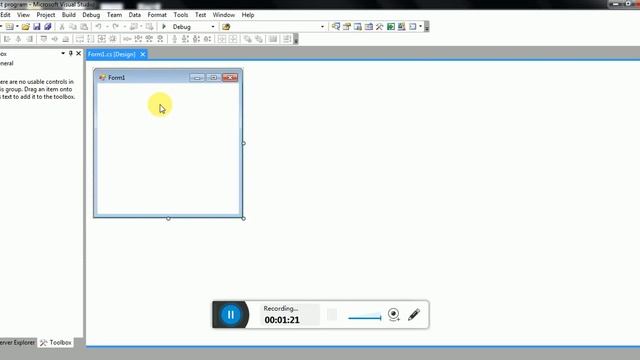Open the Tools menu
This screenshot has width=640, height=360.
(181, 15)
